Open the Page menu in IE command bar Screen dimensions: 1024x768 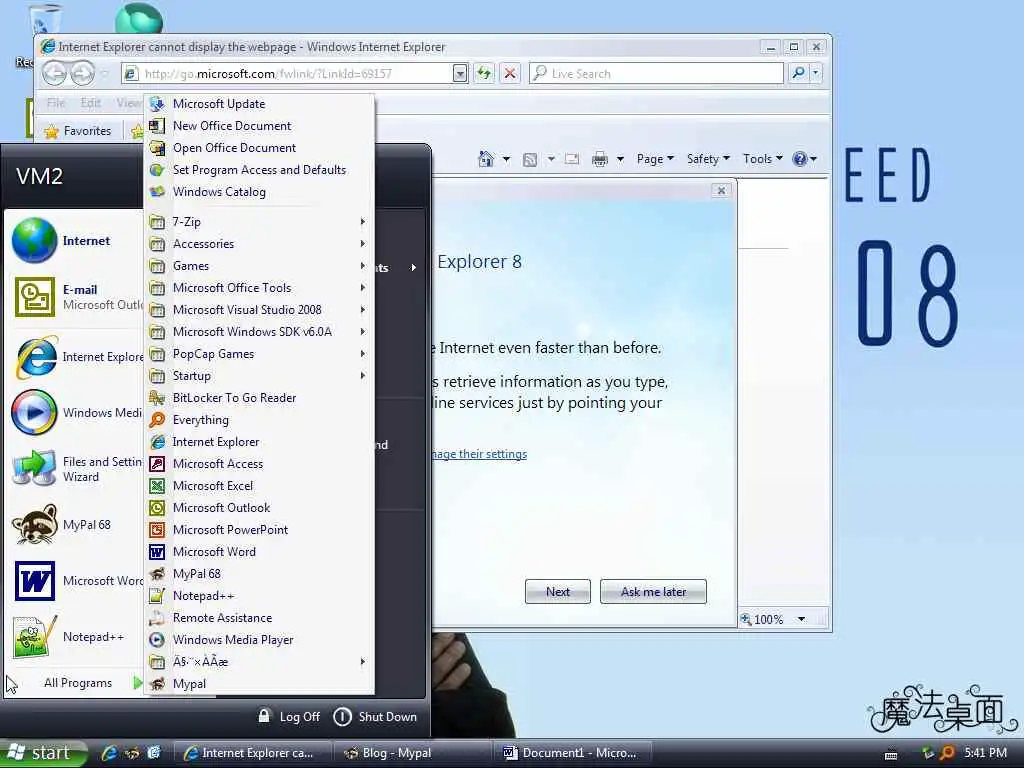(655, 159)
